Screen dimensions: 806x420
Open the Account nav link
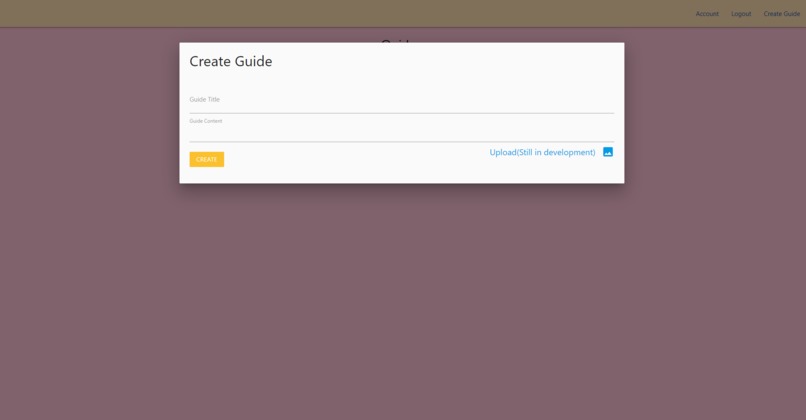pos(707,14)
